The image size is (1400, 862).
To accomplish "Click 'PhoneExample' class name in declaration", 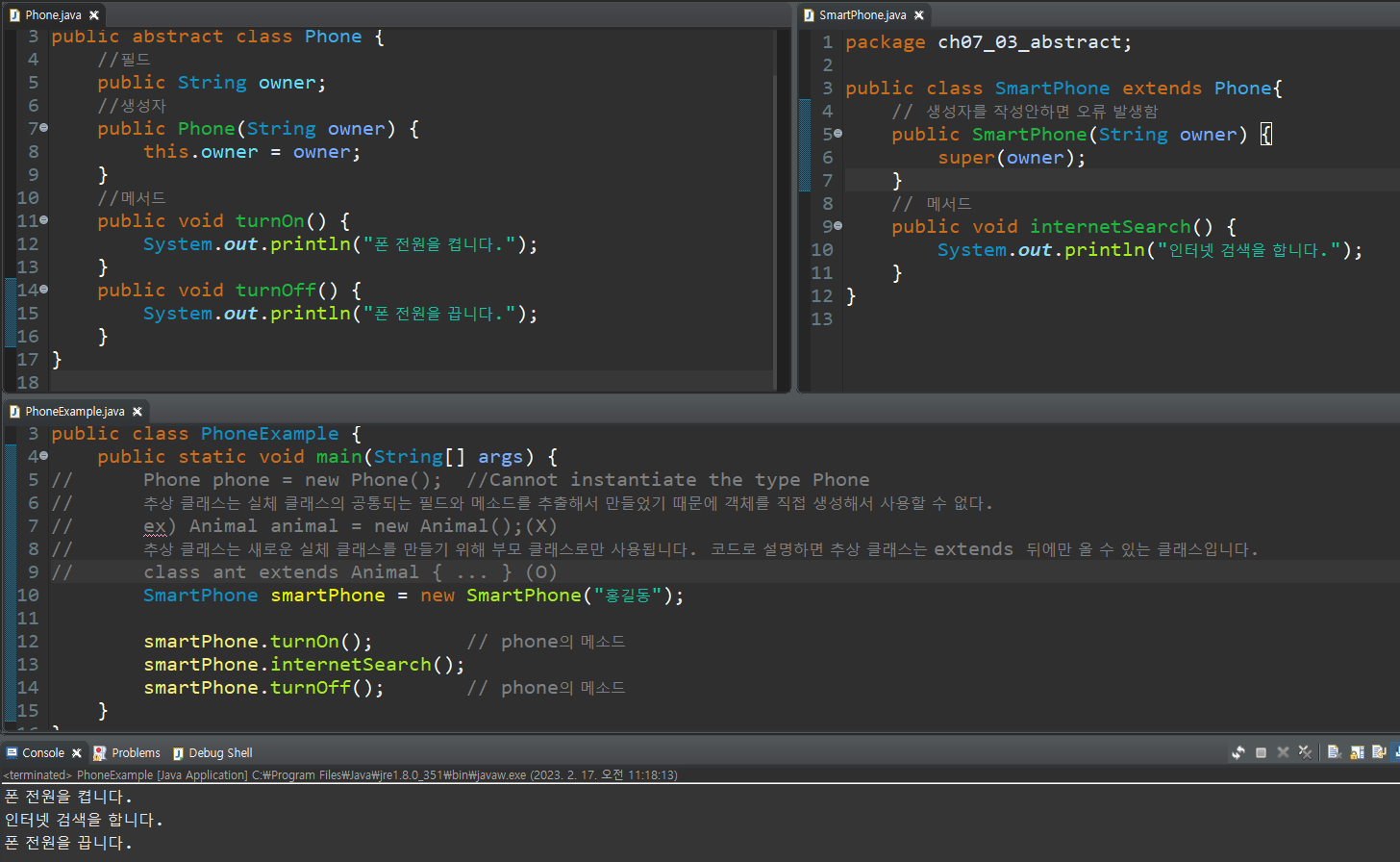I will click(x=269, y=434).
